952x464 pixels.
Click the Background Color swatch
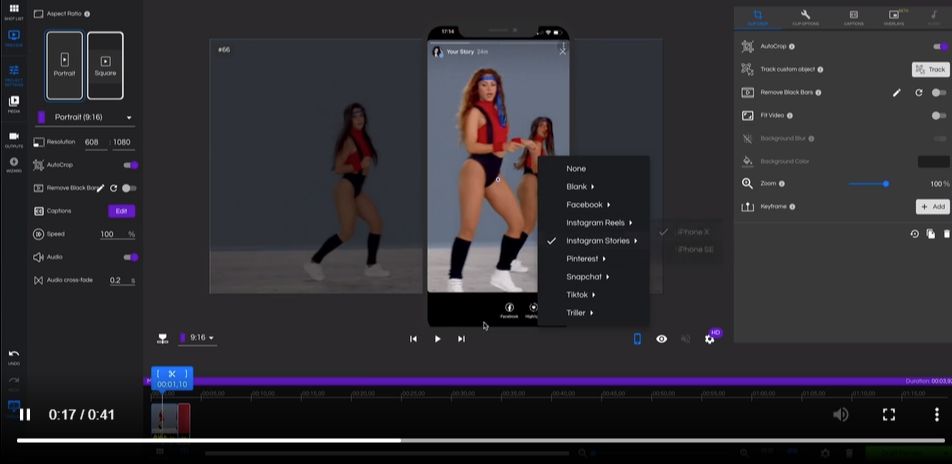point(933,162)
